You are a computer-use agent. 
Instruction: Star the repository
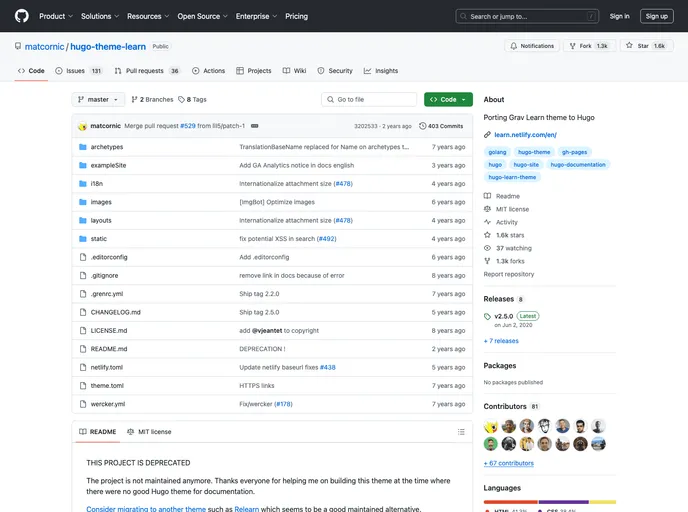[x=647, y=46]
